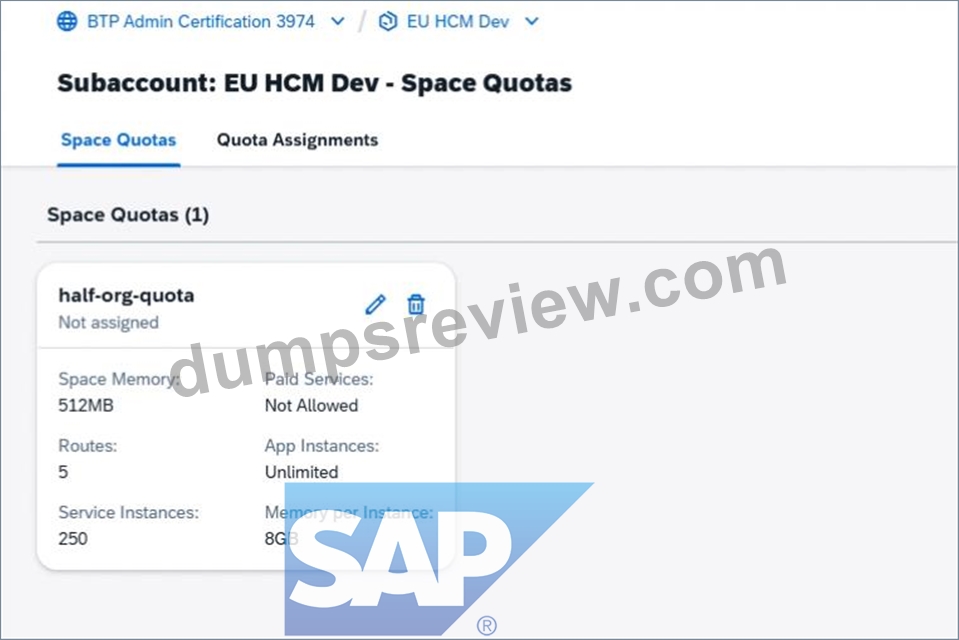Select the Space Quotas tab
The image size is (959, 640).
pos(118,140)
